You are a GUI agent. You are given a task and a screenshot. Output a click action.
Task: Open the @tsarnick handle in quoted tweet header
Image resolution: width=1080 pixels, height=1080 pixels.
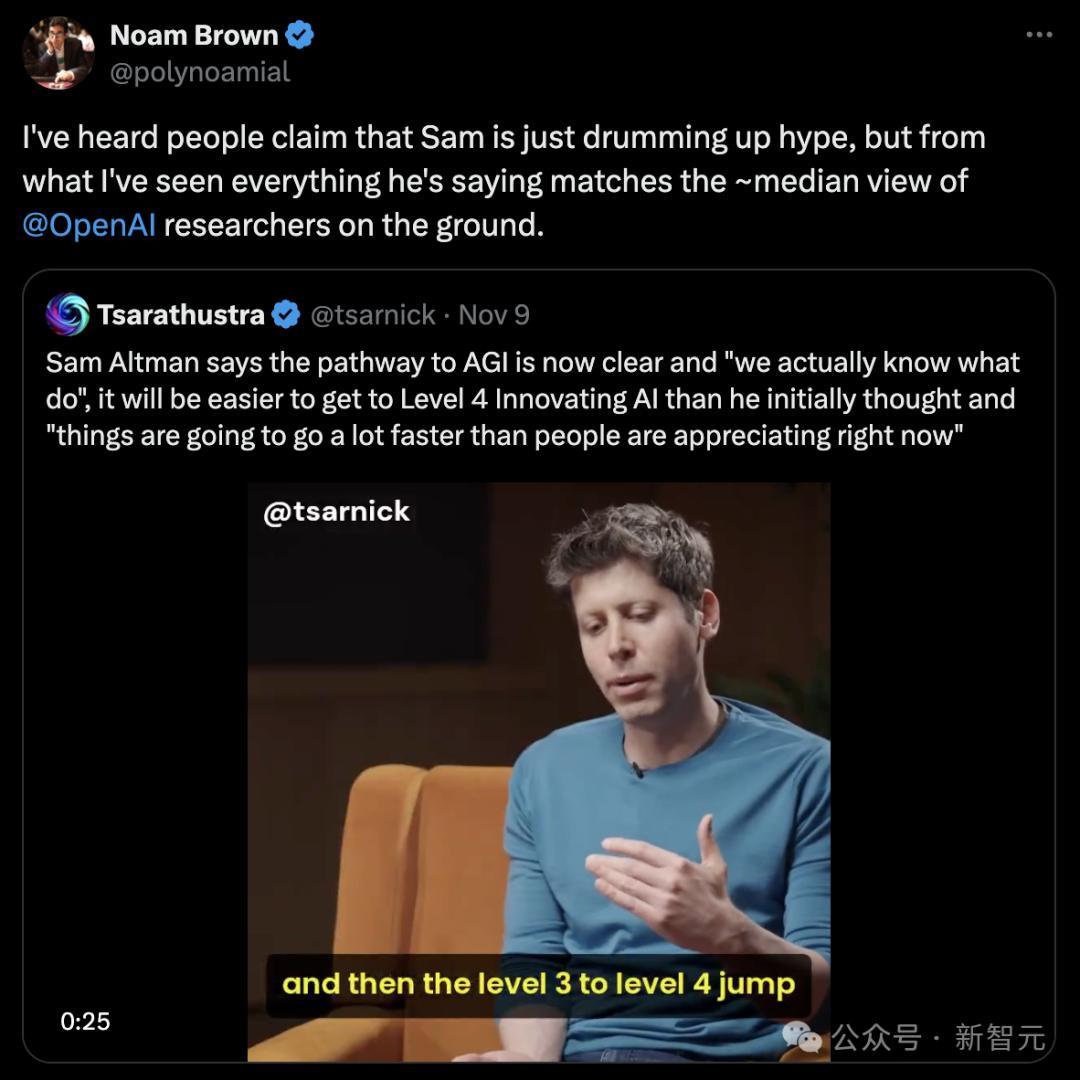(373, 315)
